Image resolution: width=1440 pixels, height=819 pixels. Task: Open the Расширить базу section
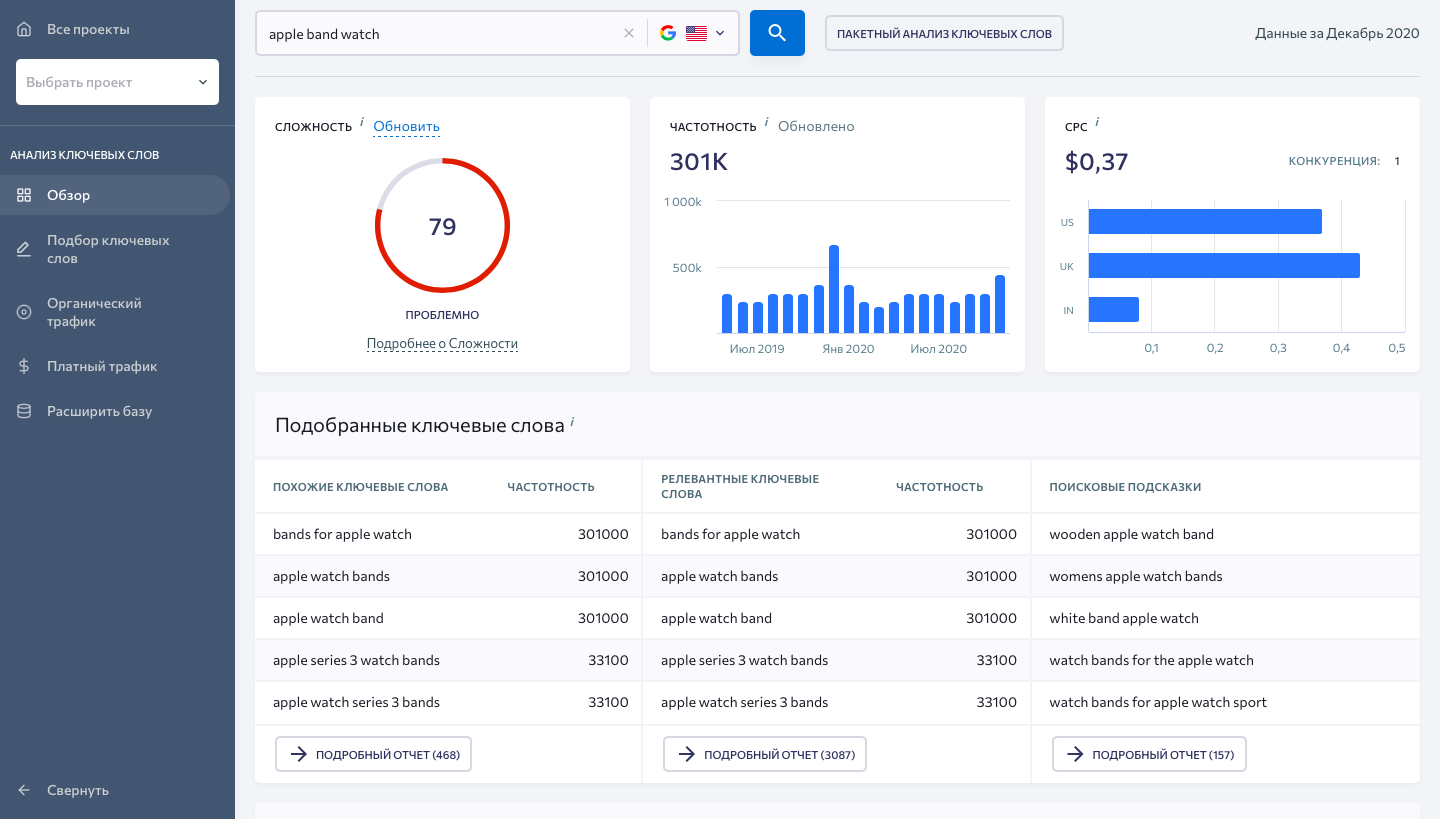click(99, 411)
